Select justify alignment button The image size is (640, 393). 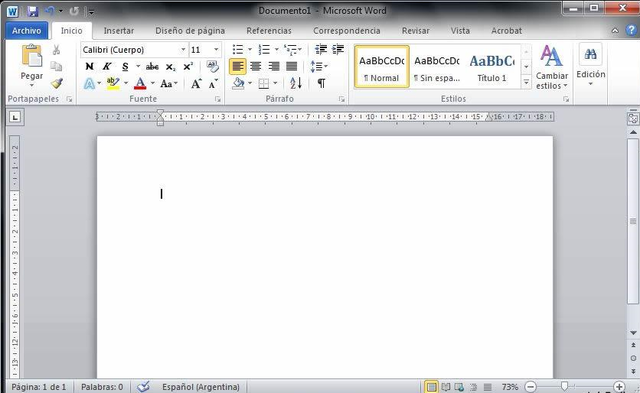[291, 66]
